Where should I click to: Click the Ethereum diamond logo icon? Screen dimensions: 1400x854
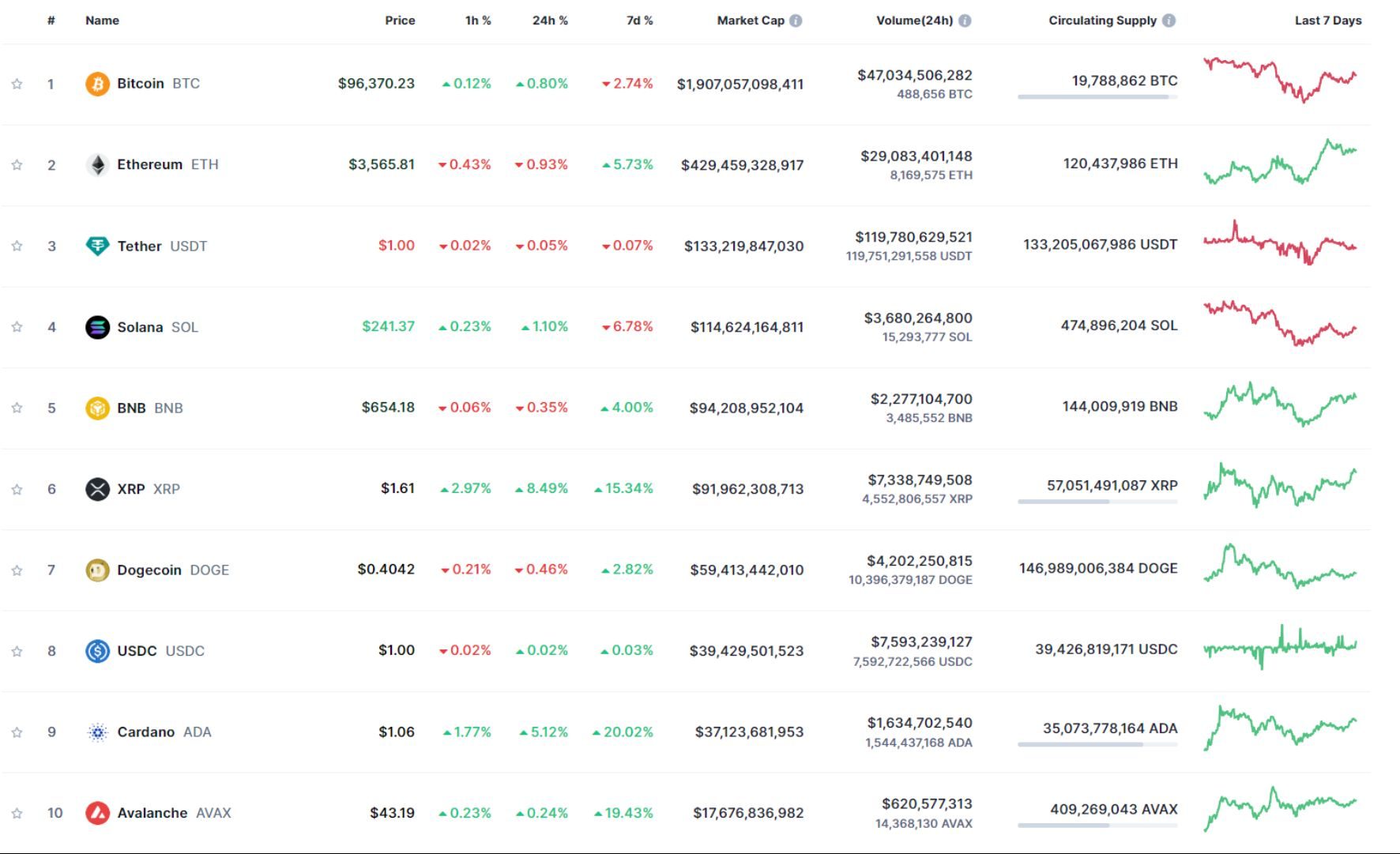point(97,164)
